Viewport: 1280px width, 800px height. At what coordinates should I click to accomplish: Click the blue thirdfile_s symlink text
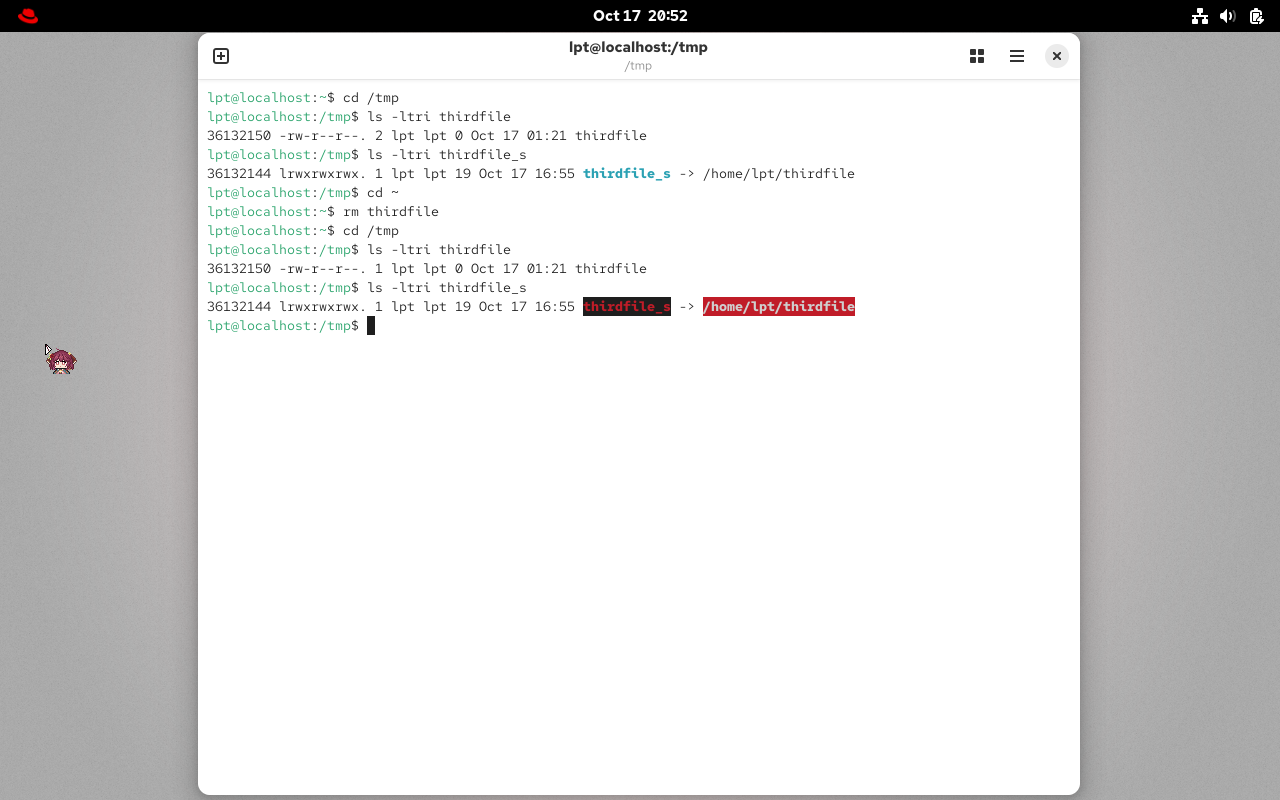point(627,173)
